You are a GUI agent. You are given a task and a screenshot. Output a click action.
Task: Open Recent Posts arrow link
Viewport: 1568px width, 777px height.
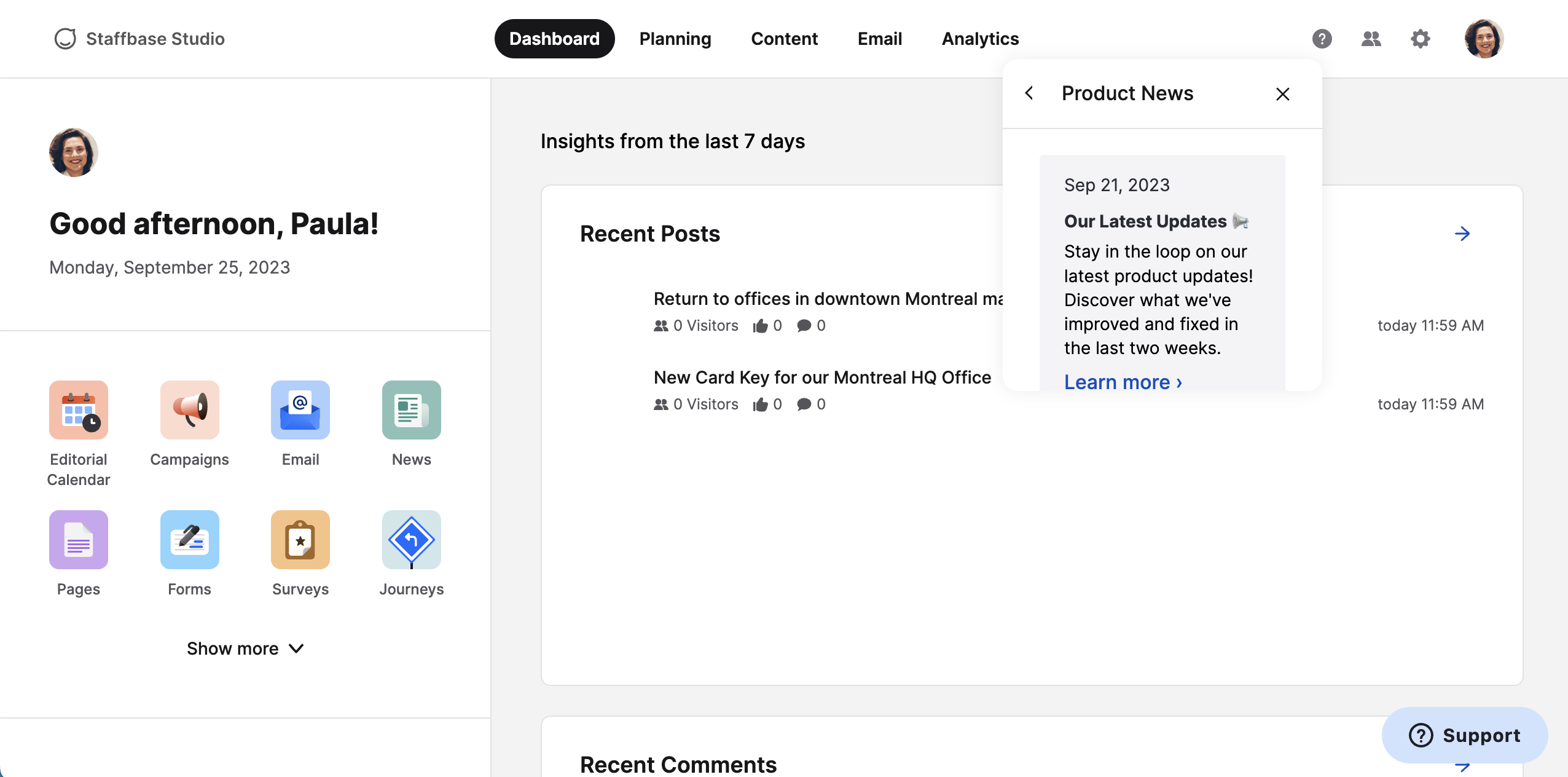(x=1462, y=234)
